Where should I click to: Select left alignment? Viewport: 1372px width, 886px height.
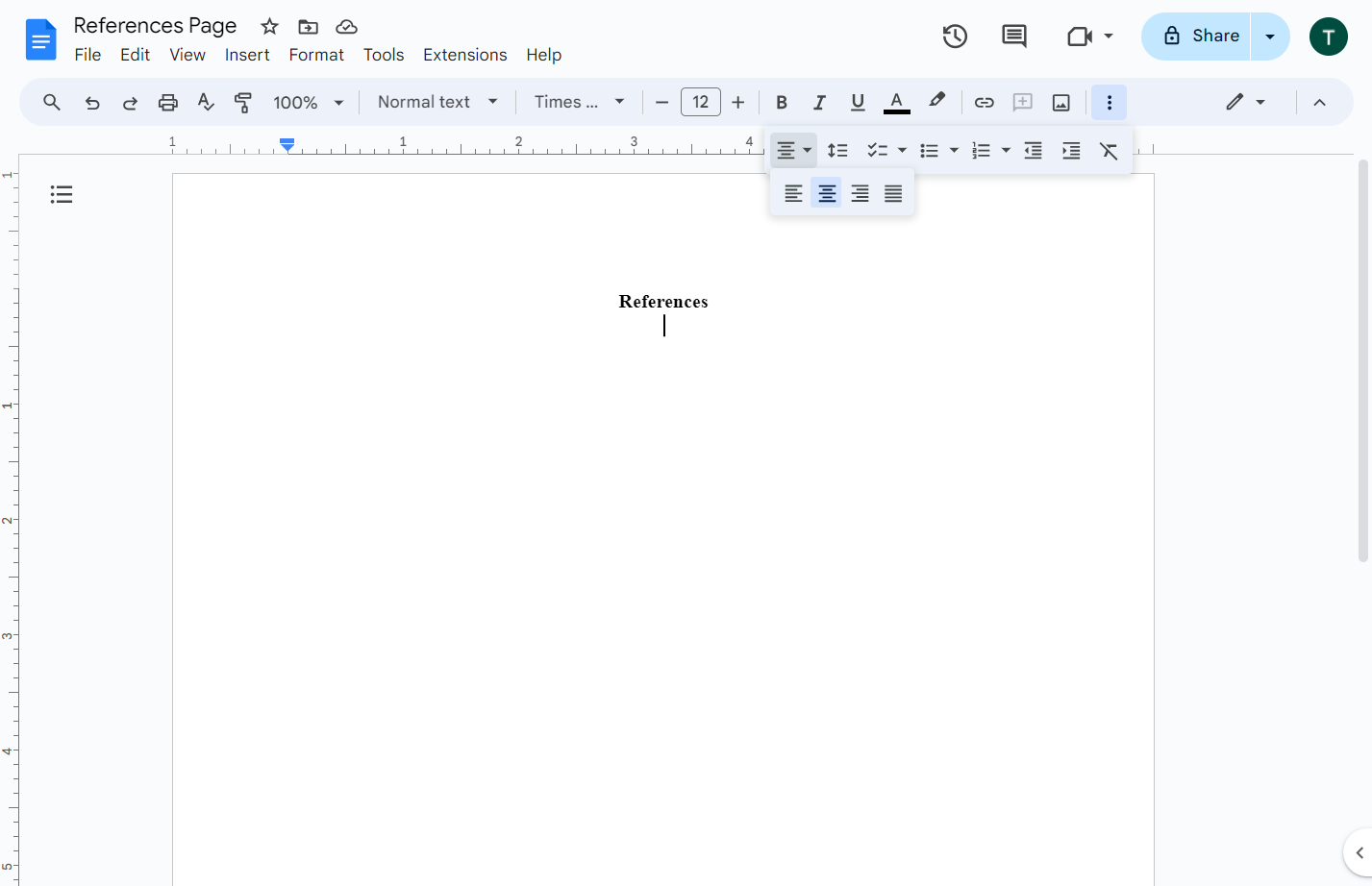tap(793, 193)
